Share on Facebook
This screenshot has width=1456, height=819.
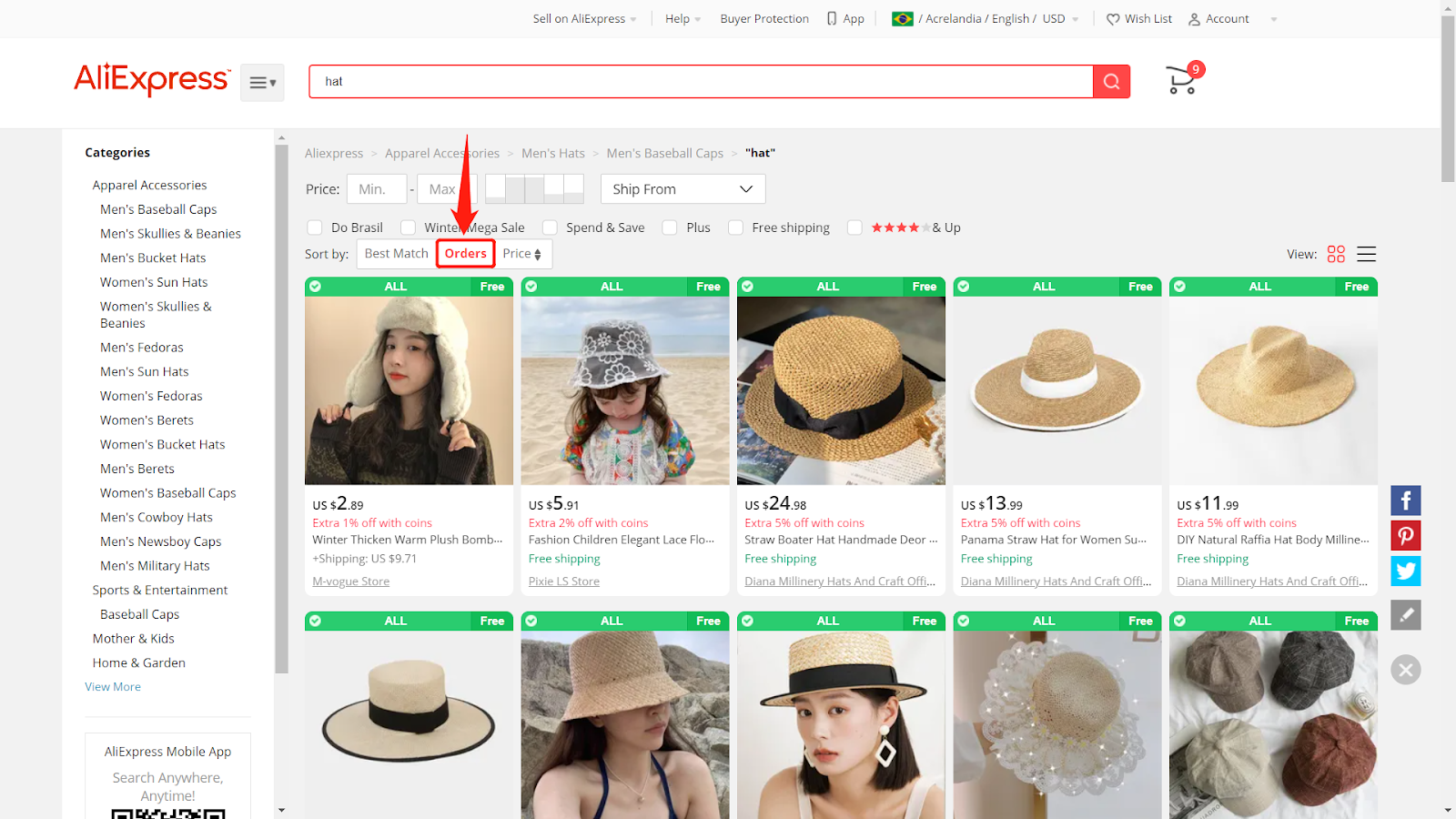(x=1405, y=500)
